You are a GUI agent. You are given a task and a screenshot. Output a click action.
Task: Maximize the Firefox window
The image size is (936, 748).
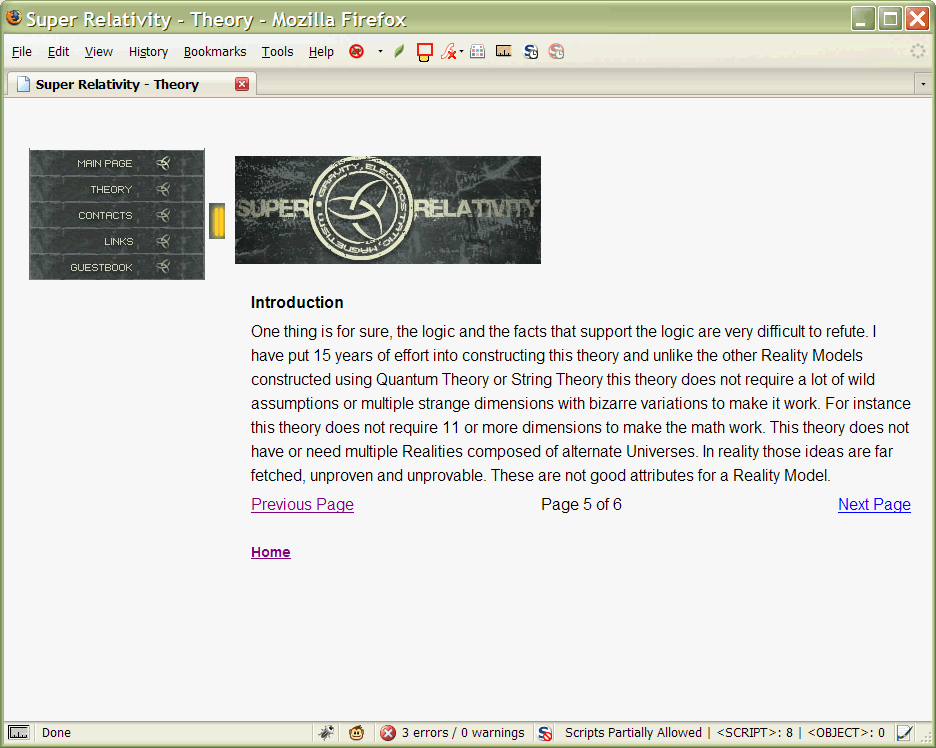[890, 19]
